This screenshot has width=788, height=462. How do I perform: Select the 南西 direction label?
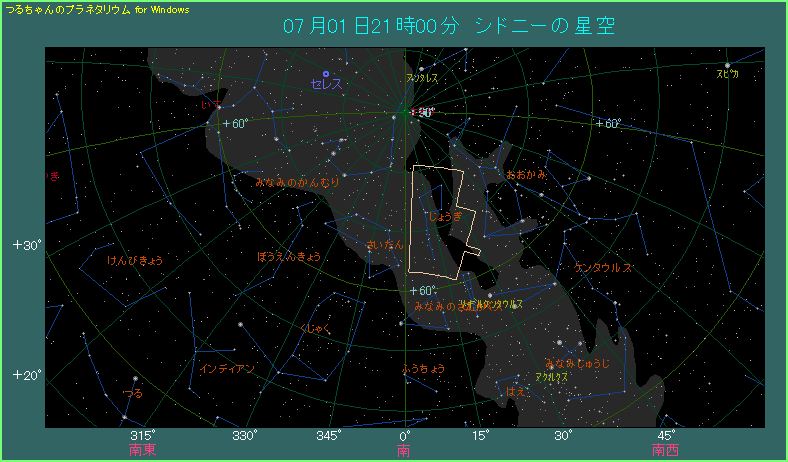tap(666, 450)
